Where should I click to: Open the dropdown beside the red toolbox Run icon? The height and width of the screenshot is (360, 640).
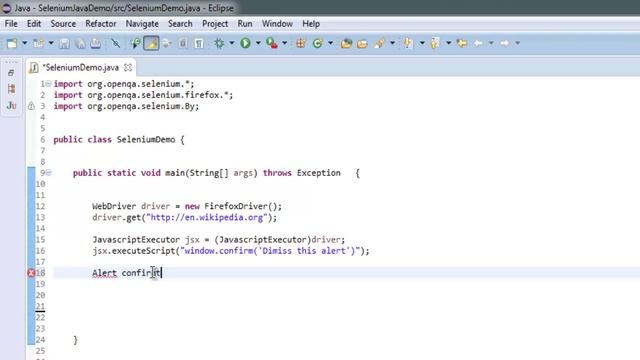click(x=284, y=43)
